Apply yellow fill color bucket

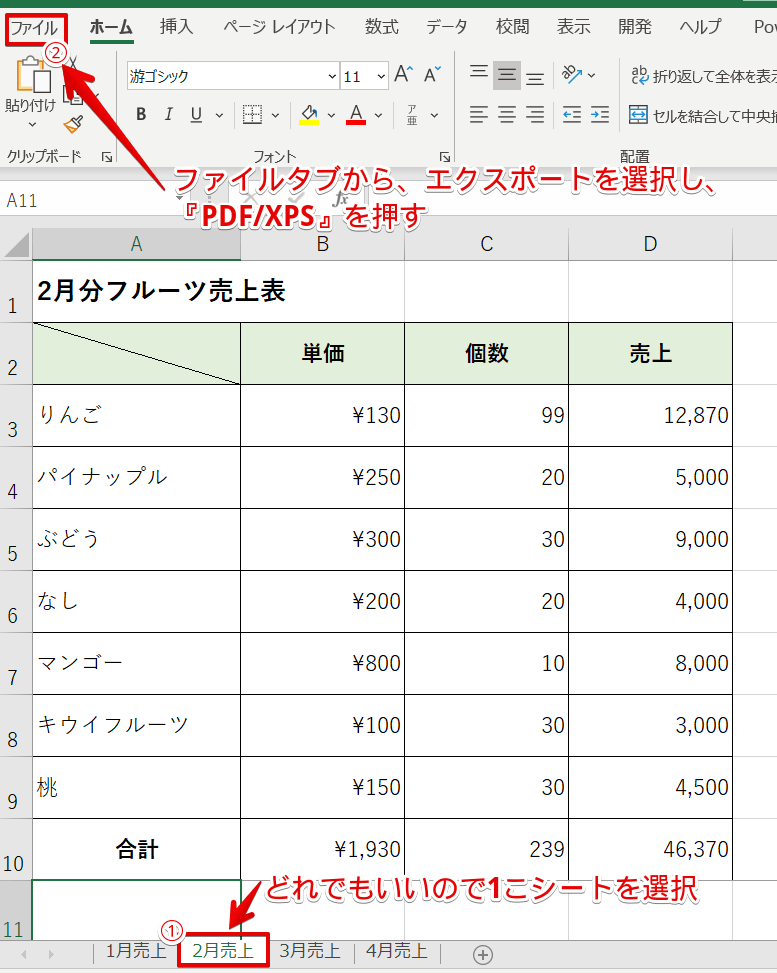click(x=309, y=115)
